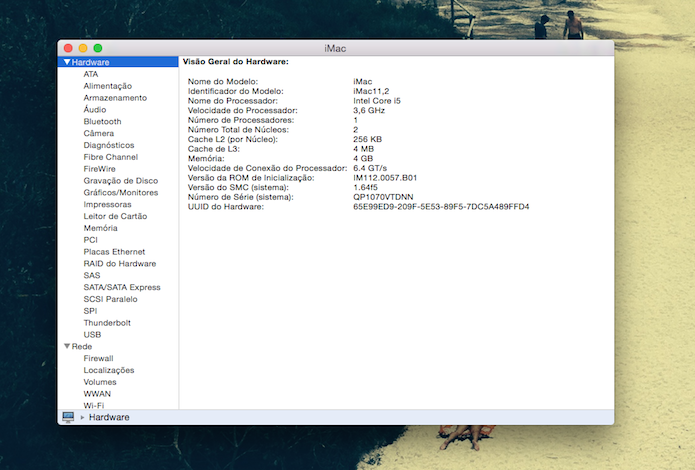Click the path bar arrow before Hardware

82,417
